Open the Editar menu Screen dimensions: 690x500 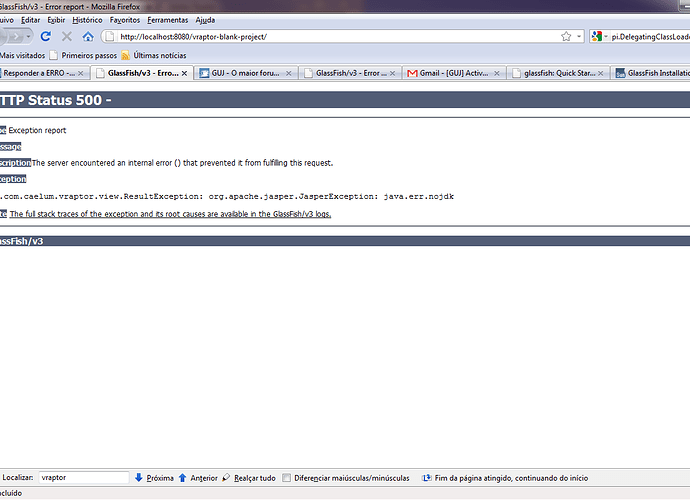click(30, 20)
